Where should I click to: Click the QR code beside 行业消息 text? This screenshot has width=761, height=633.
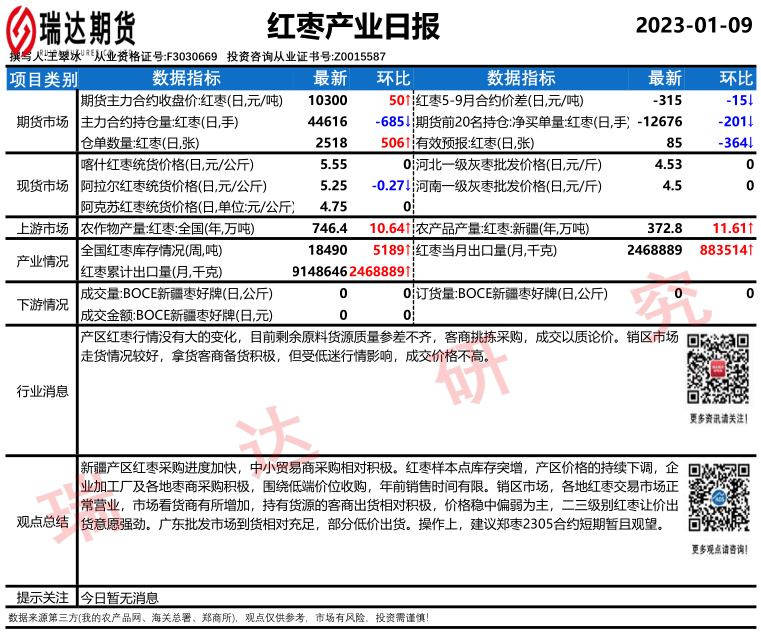pos(718,370)
